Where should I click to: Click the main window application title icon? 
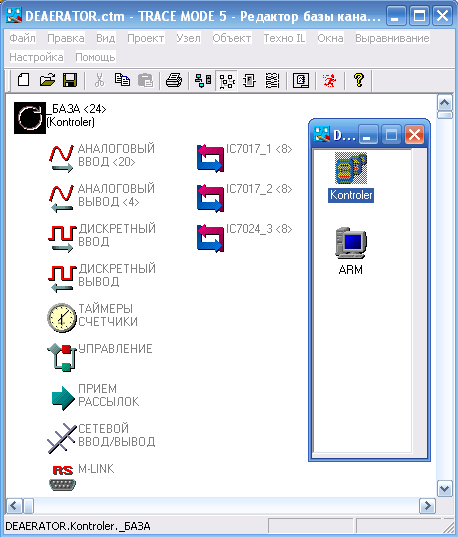tap(14, 15)
